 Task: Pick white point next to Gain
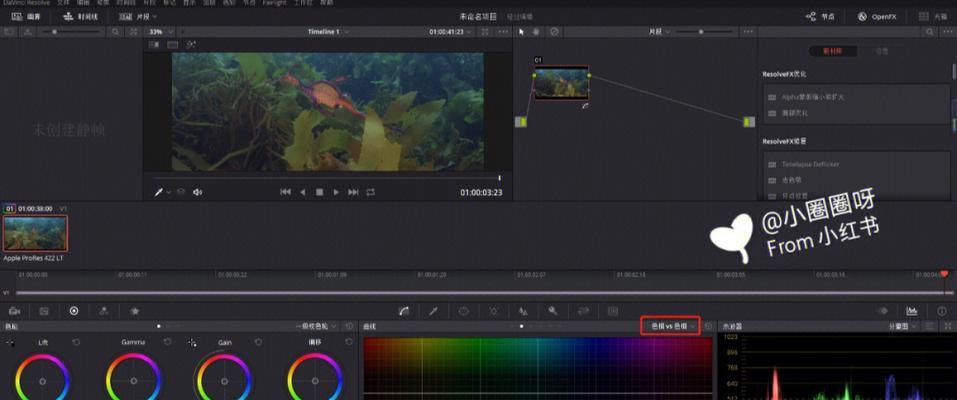click(x=193, y=343)
